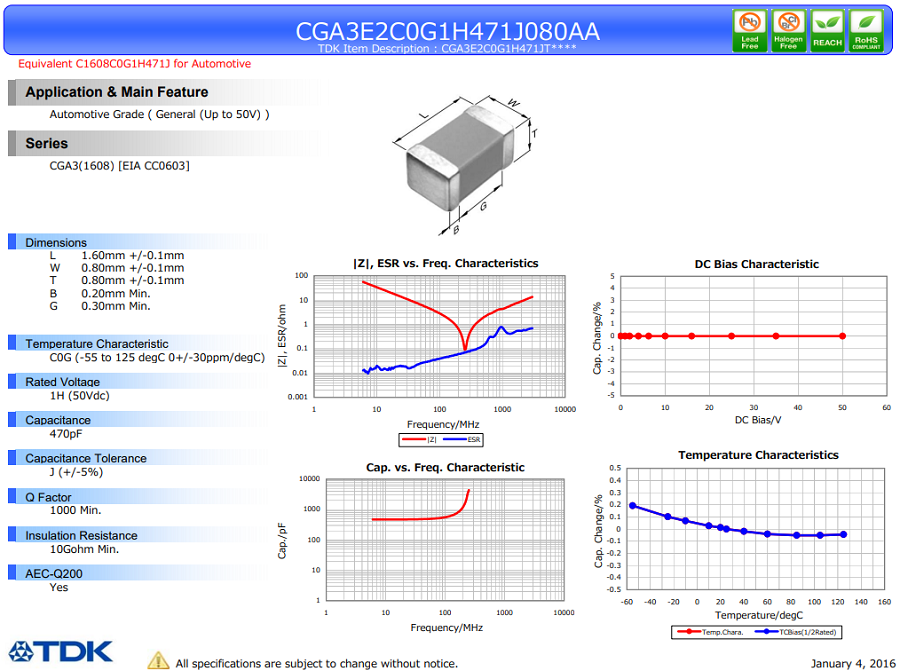900x671 pixels.
Task: Open the Cap. vs. Freq. Characteristic chart
Action: pyautogui.click(x=445, y=540)
